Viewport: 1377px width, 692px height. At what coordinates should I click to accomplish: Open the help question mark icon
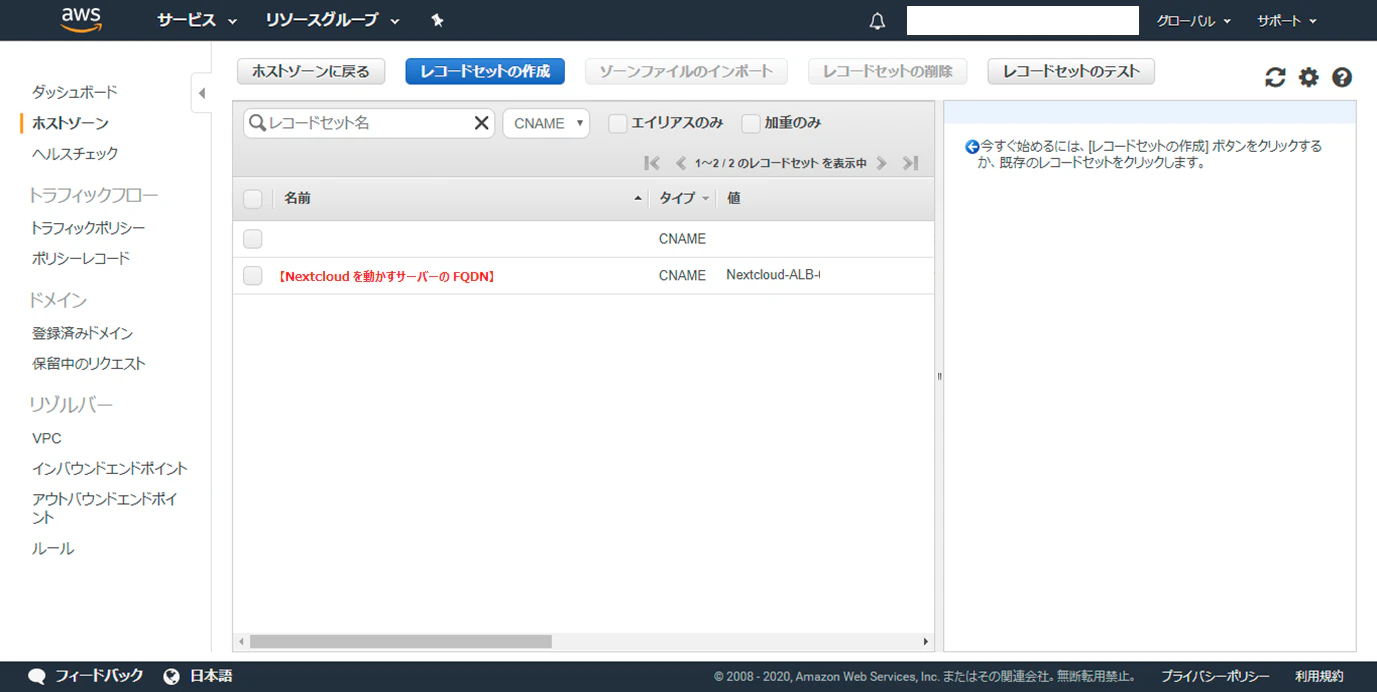(1342, 77)
